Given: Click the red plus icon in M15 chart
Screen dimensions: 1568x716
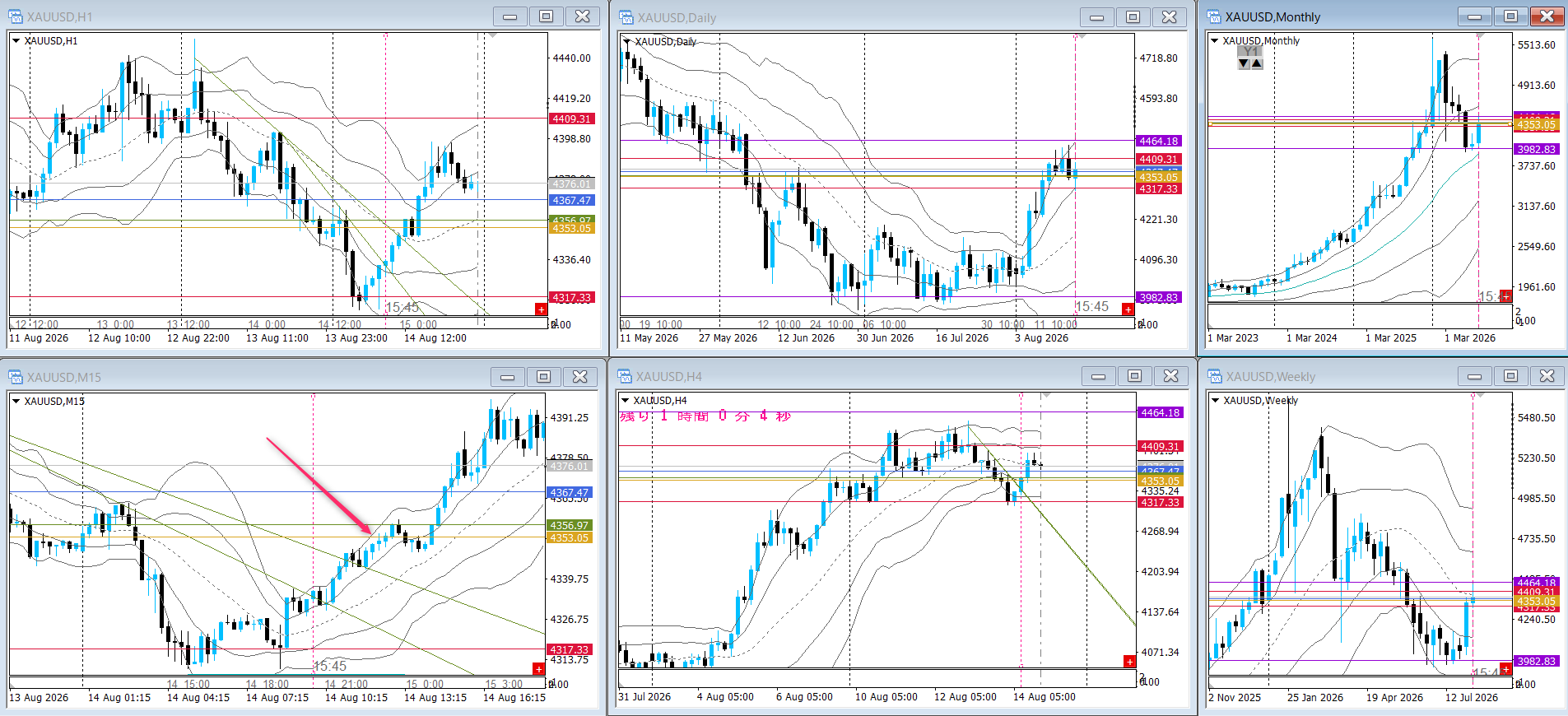Looking at the screenshot, I should point(539,669).
